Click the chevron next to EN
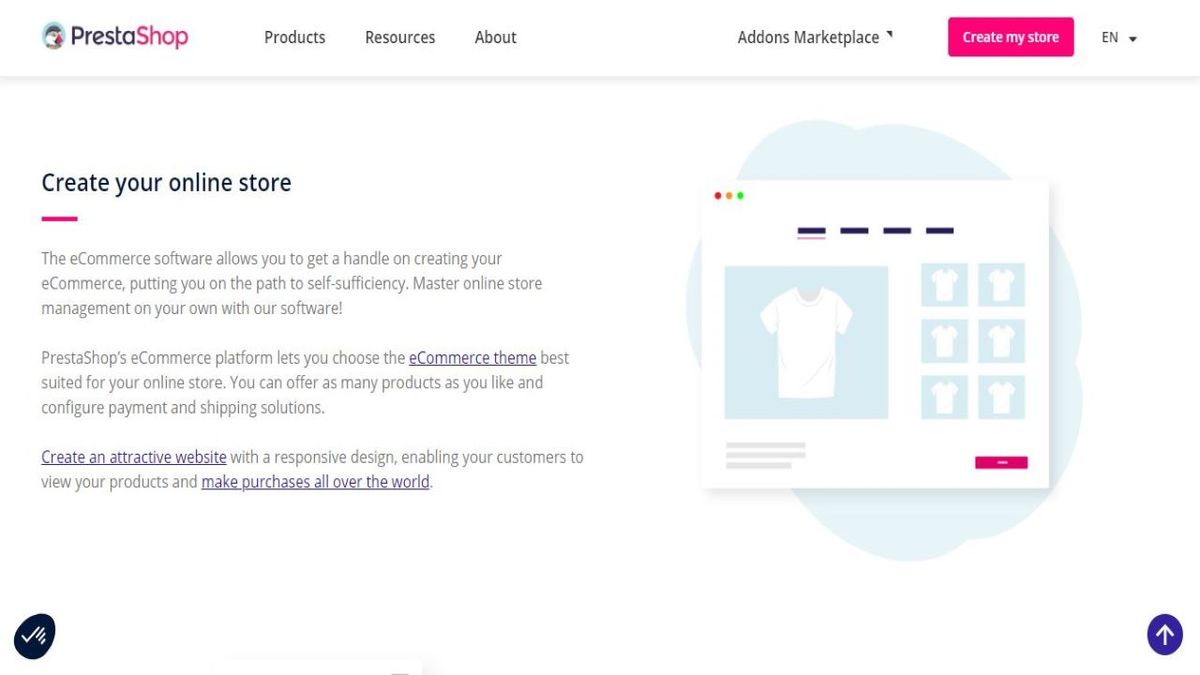The width and height of the screenshot is (1200, 675). pyautogui.click(x=1131, y=39)
